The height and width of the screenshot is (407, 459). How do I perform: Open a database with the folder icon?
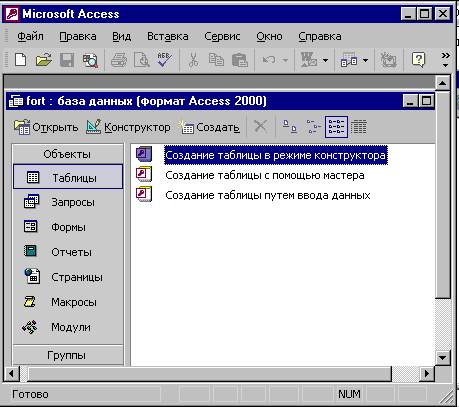[x=44, y=60]
